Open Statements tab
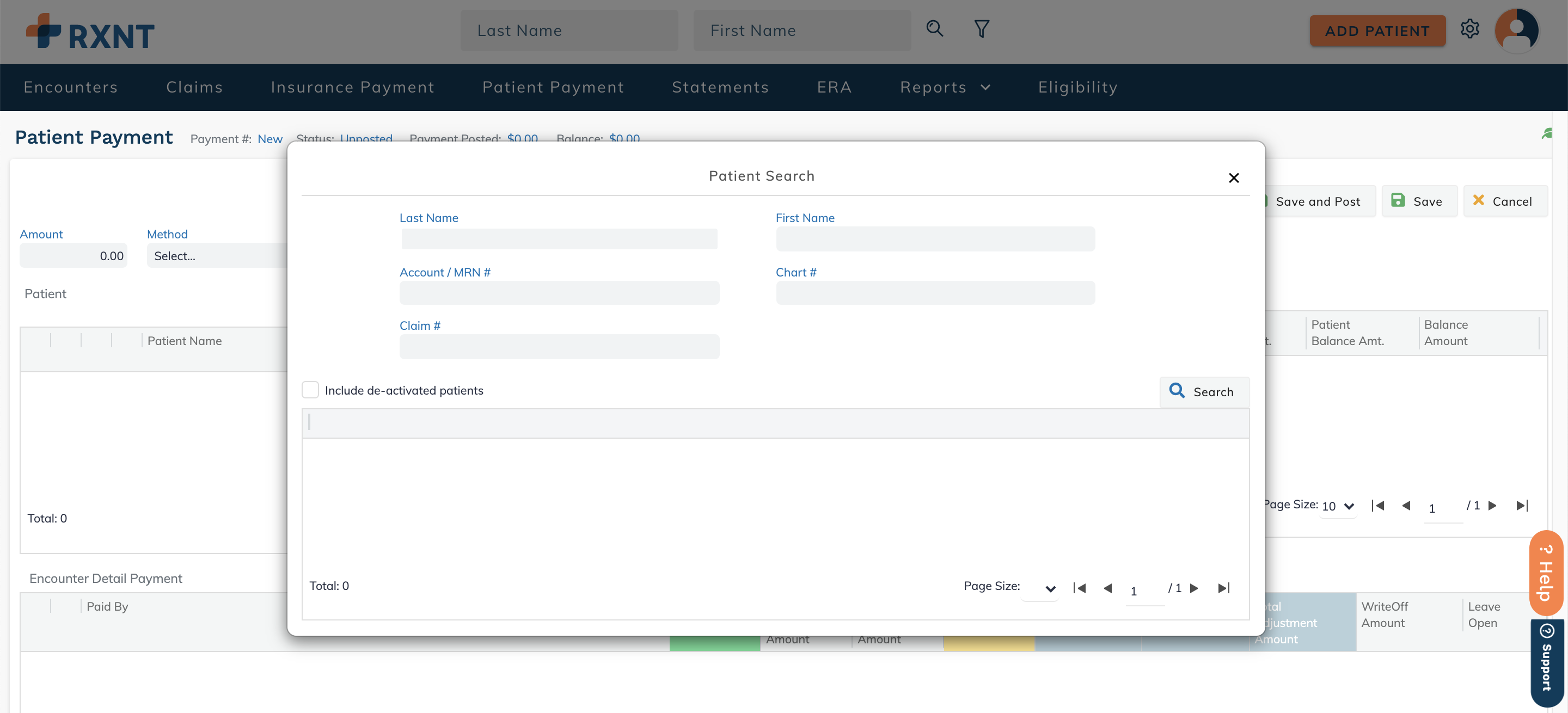 click(x=720, y=87)
